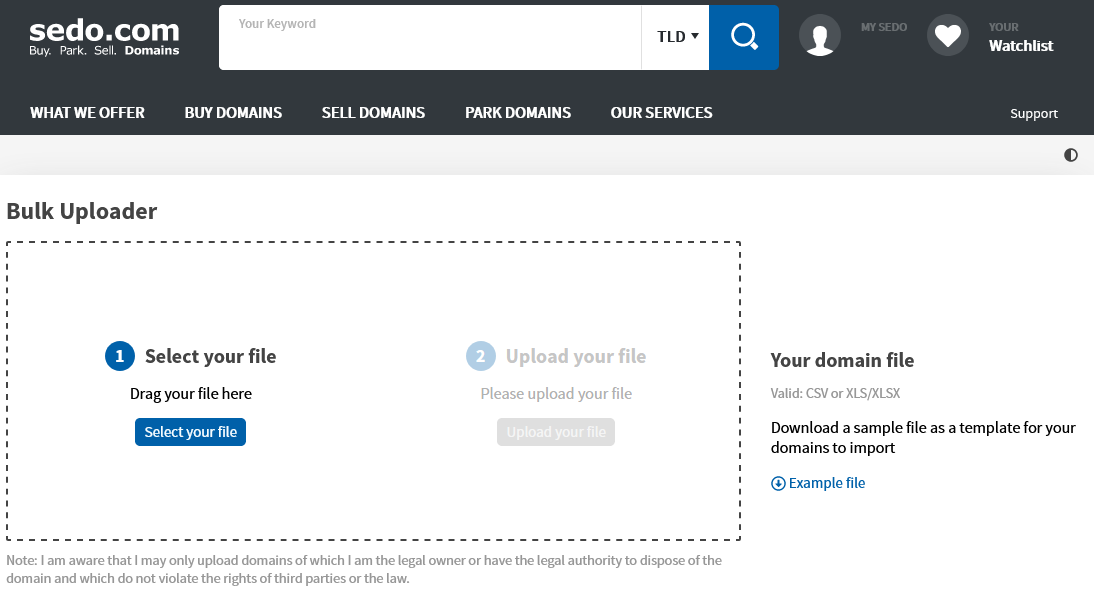The image size is (1094, 603).
Task: Click the Download a sample file description
Action: coord(923,438)
